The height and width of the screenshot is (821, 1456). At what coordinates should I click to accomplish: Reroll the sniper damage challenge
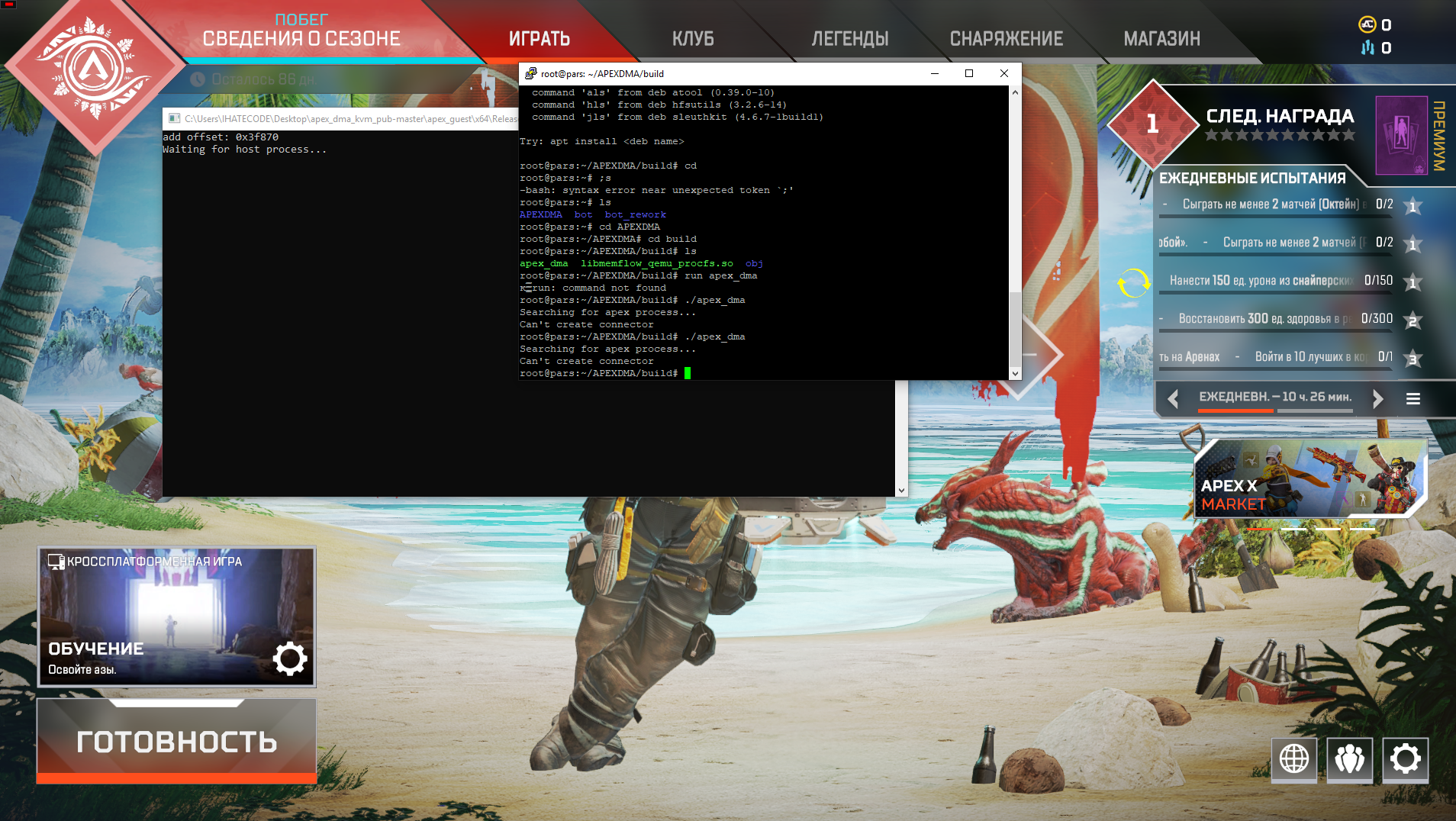pyautogui.click(x=1133, y=282)
